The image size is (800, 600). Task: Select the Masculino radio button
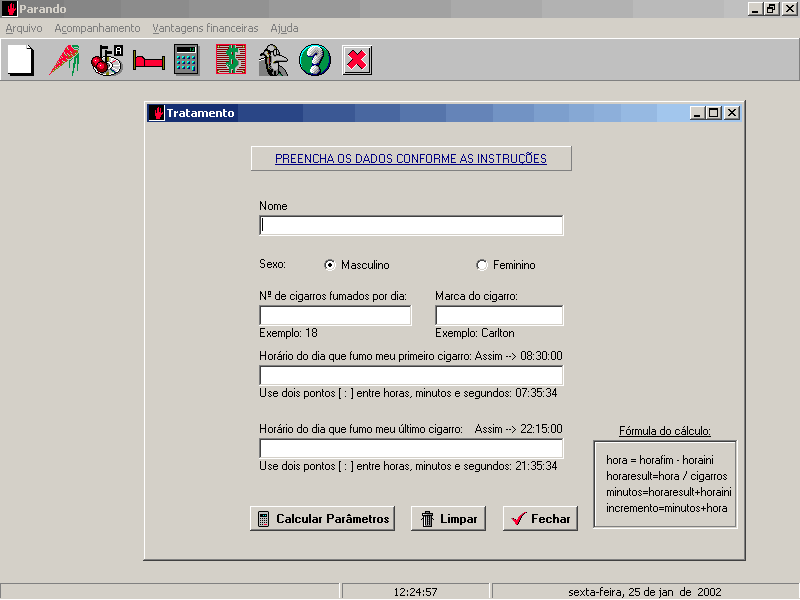click(x=330, y=265)
